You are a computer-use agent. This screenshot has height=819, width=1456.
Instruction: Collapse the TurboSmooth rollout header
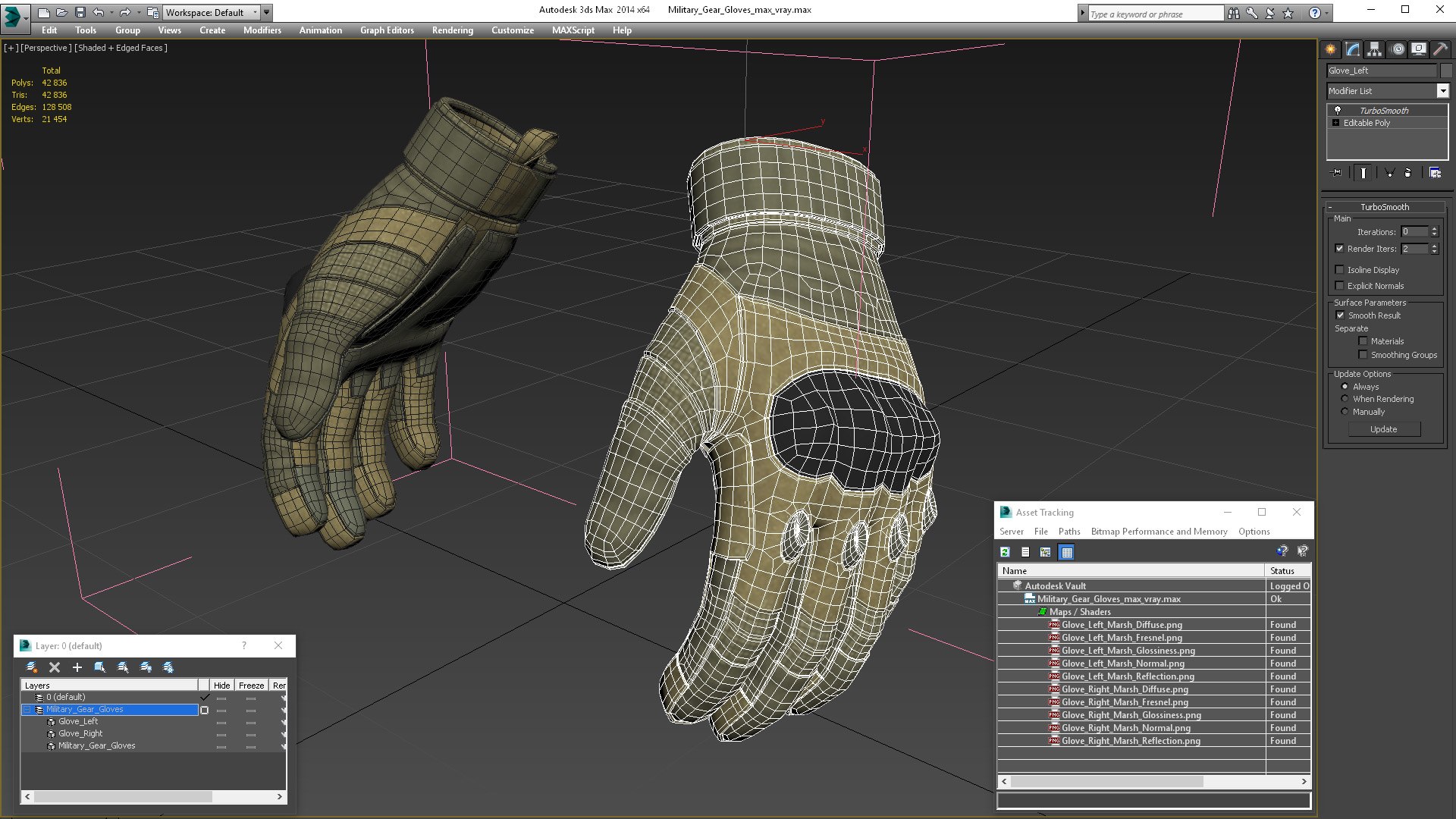coord(1384,207)
